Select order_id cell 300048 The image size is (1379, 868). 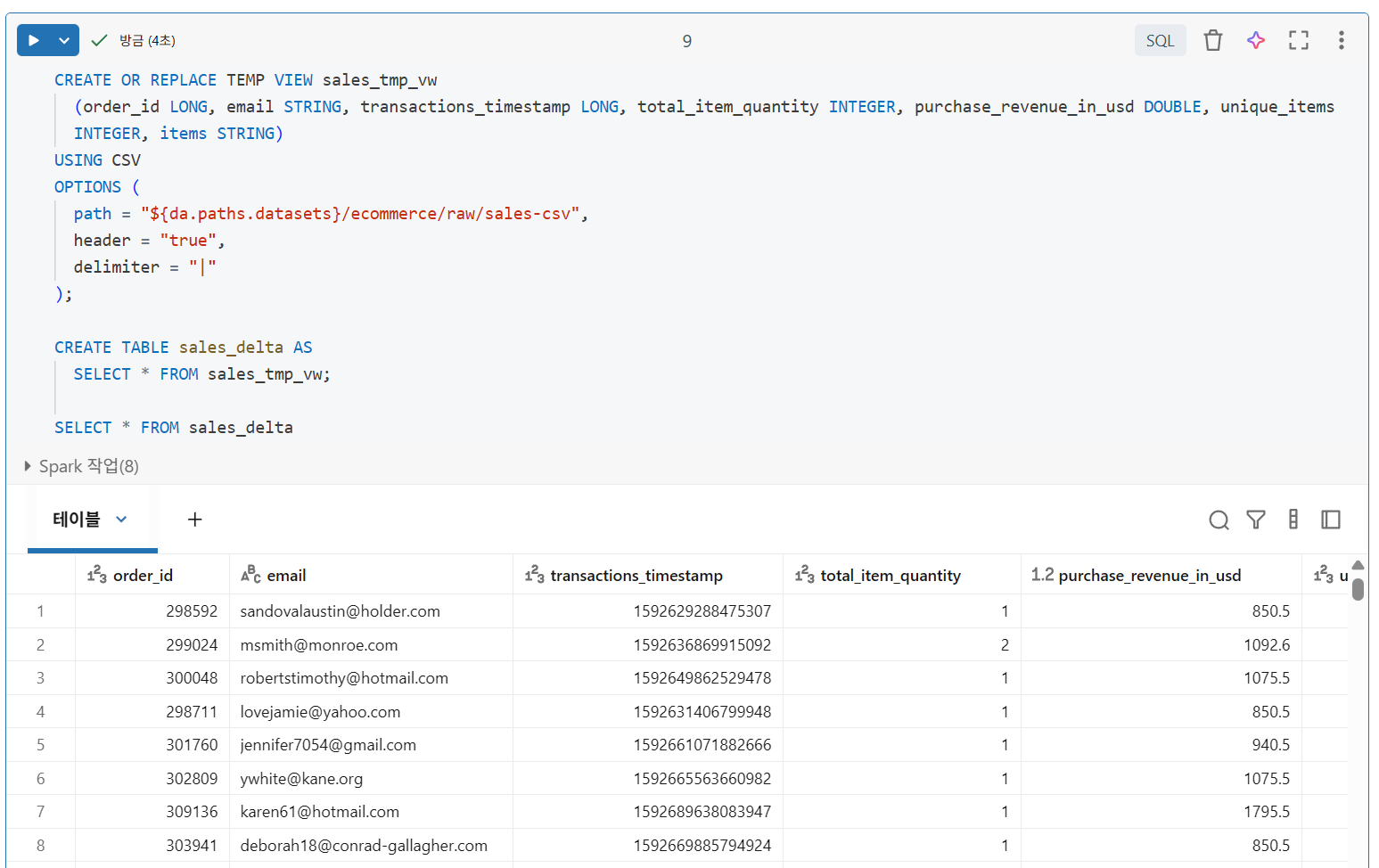pos(152,678)
